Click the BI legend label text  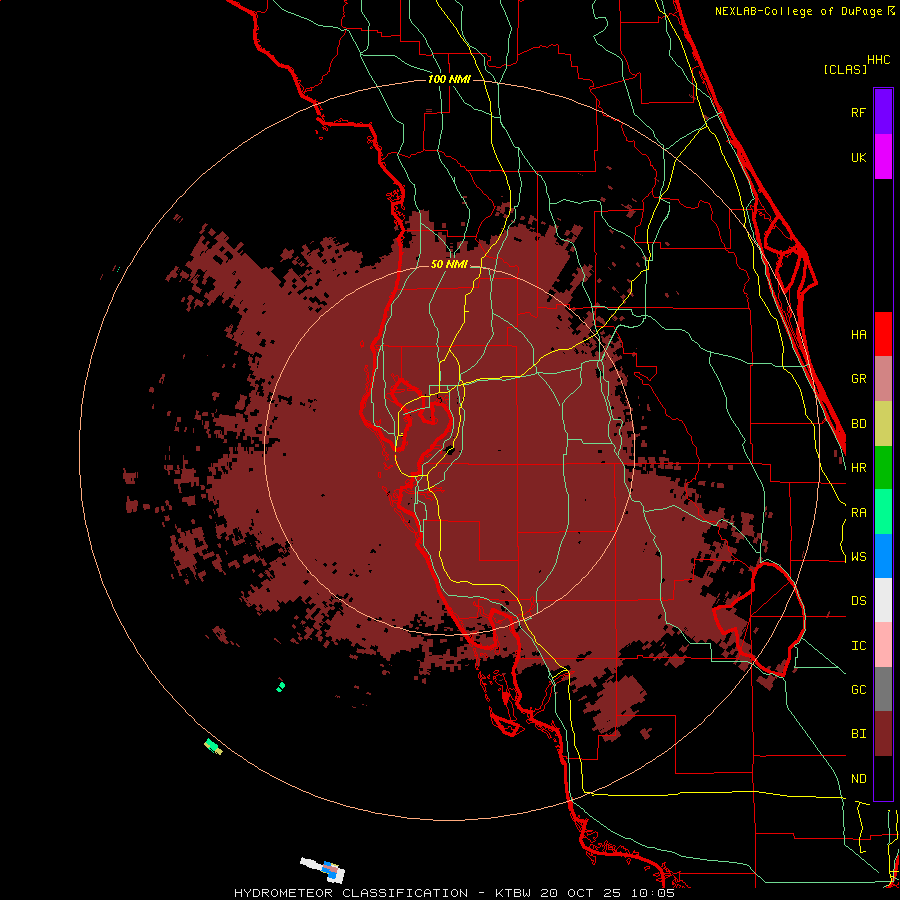pyautogui.click(x=858, y=734)
